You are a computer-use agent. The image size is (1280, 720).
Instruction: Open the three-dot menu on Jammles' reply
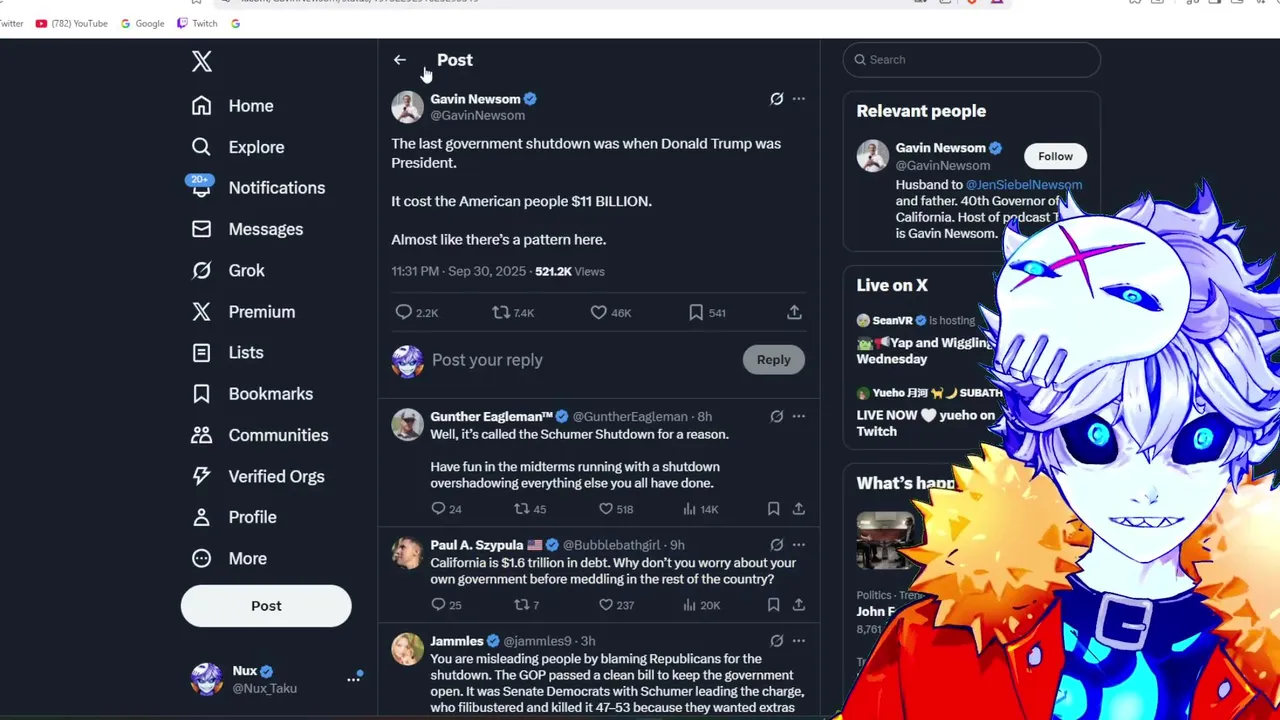coord(799,641)
